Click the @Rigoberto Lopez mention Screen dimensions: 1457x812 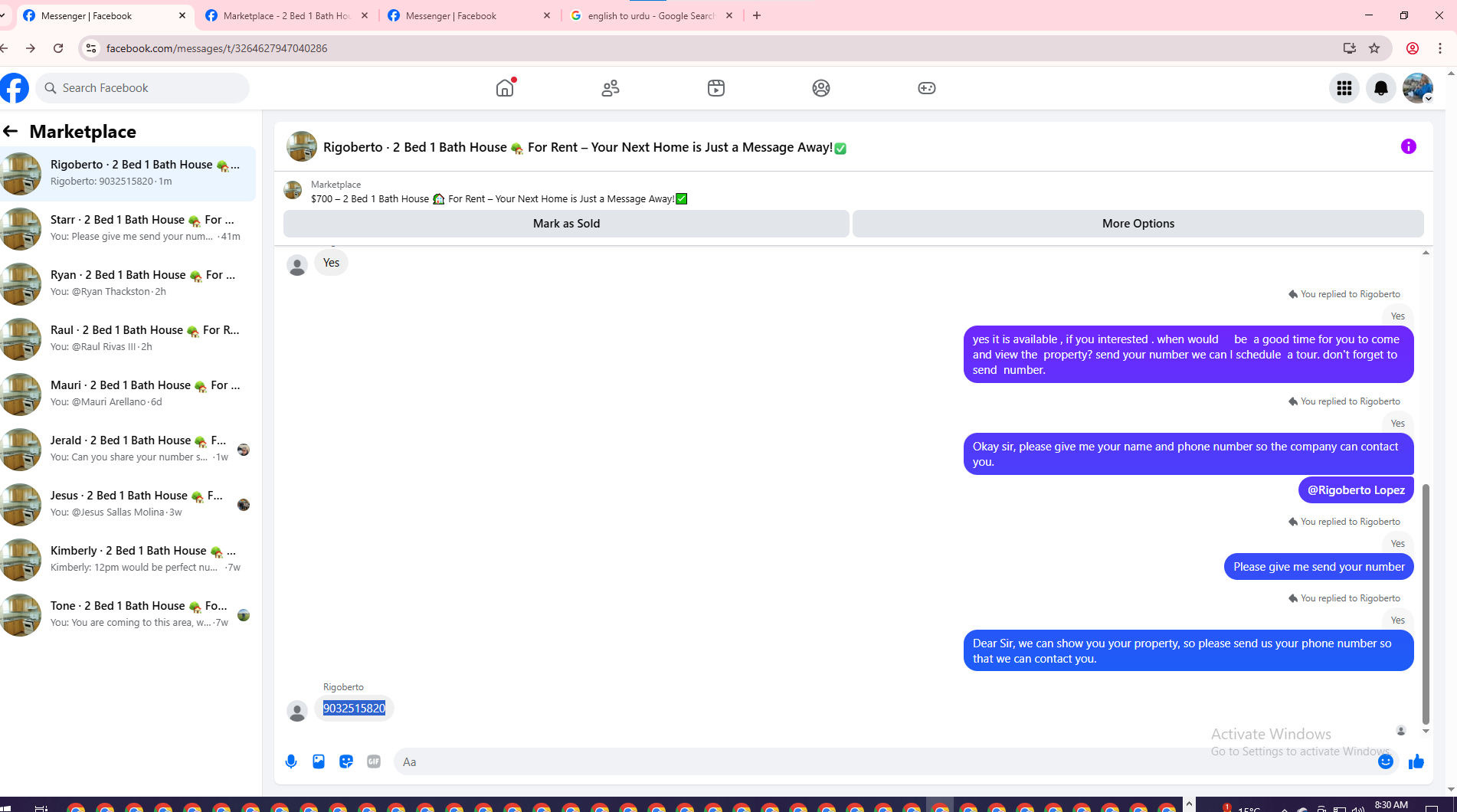click(1356, 490)
